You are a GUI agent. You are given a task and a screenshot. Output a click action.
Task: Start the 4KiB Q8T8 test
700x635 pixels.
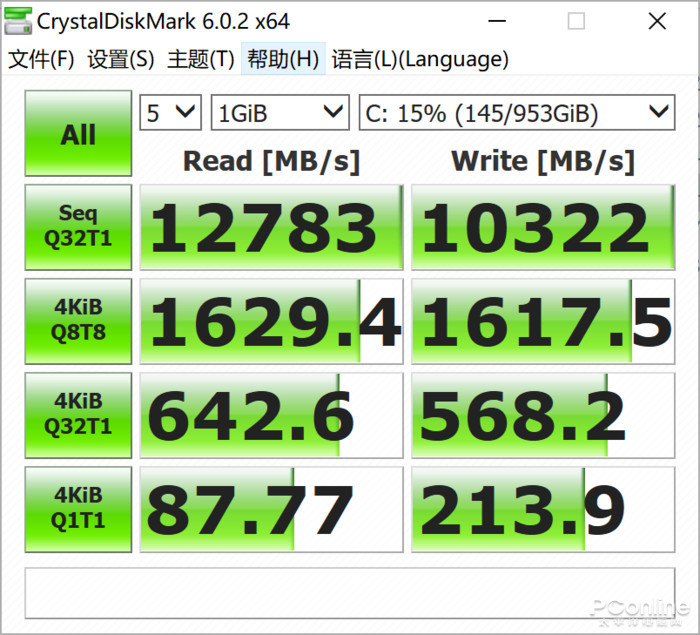pyautogui.click(x=79, y=321)
